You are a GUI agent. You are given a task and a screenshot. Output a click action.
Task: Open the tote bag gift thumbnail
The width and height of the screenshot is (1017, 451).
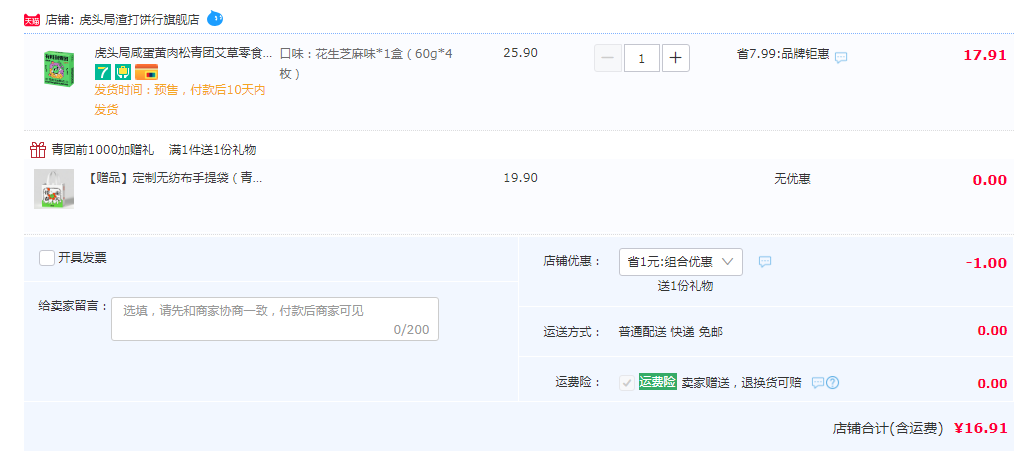click(54, 189)
